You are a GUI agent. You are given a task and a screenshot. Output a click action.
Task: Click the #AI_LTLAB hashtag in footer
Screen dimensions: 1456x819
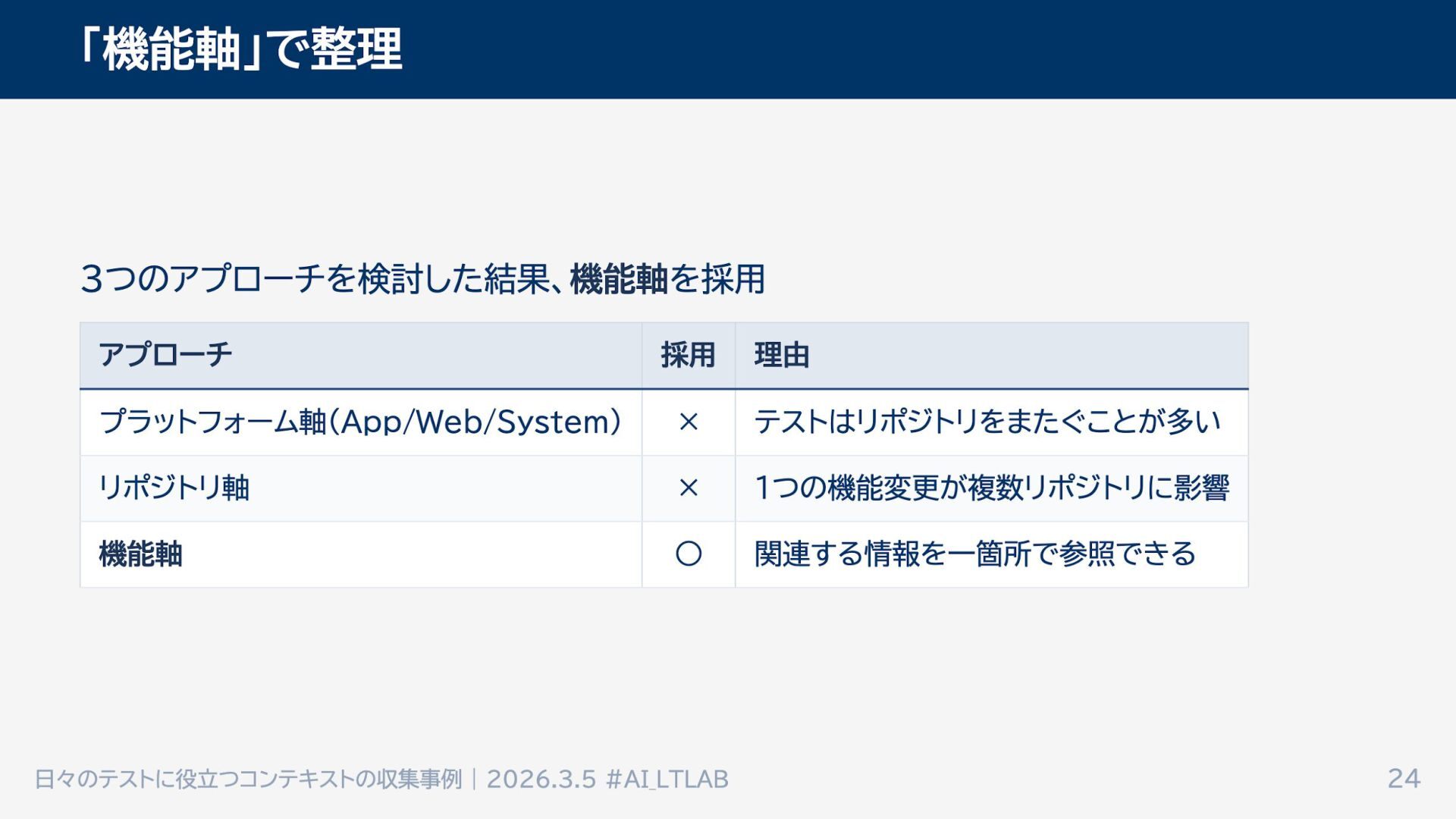click(667, 779)
